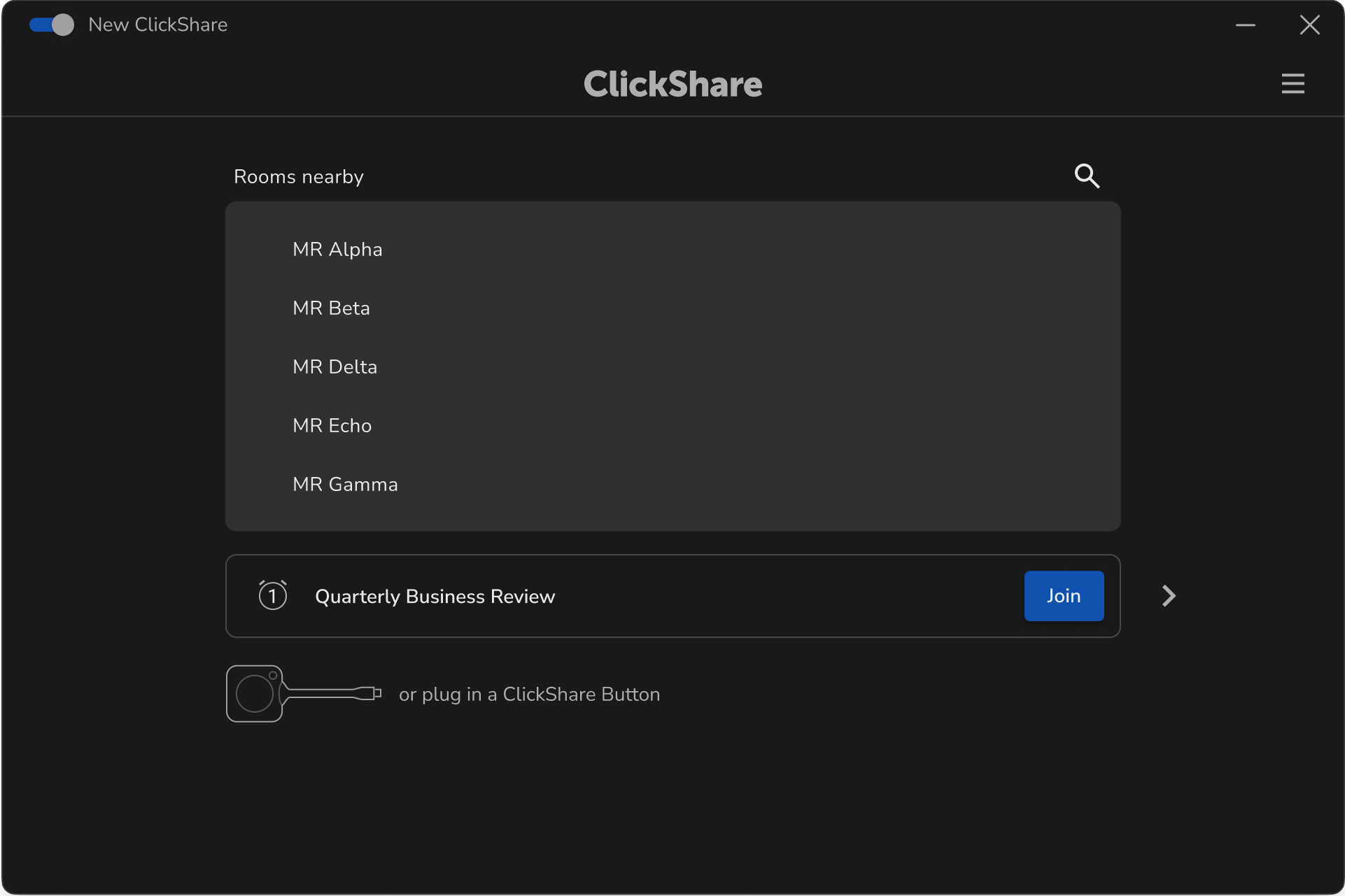1345x896 pixels.
Task: Close the ClickShare window
Action: coord(1309,25)
